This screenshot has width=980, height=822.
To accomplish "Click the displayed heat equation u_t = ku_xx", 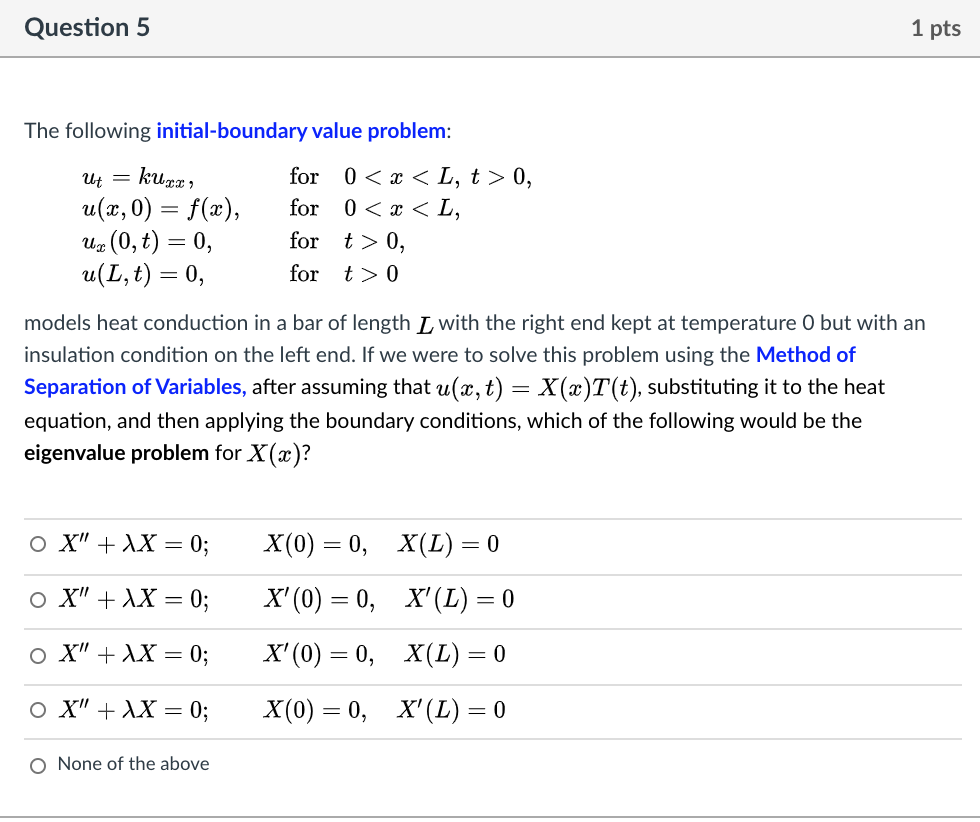I will point(125,176).
